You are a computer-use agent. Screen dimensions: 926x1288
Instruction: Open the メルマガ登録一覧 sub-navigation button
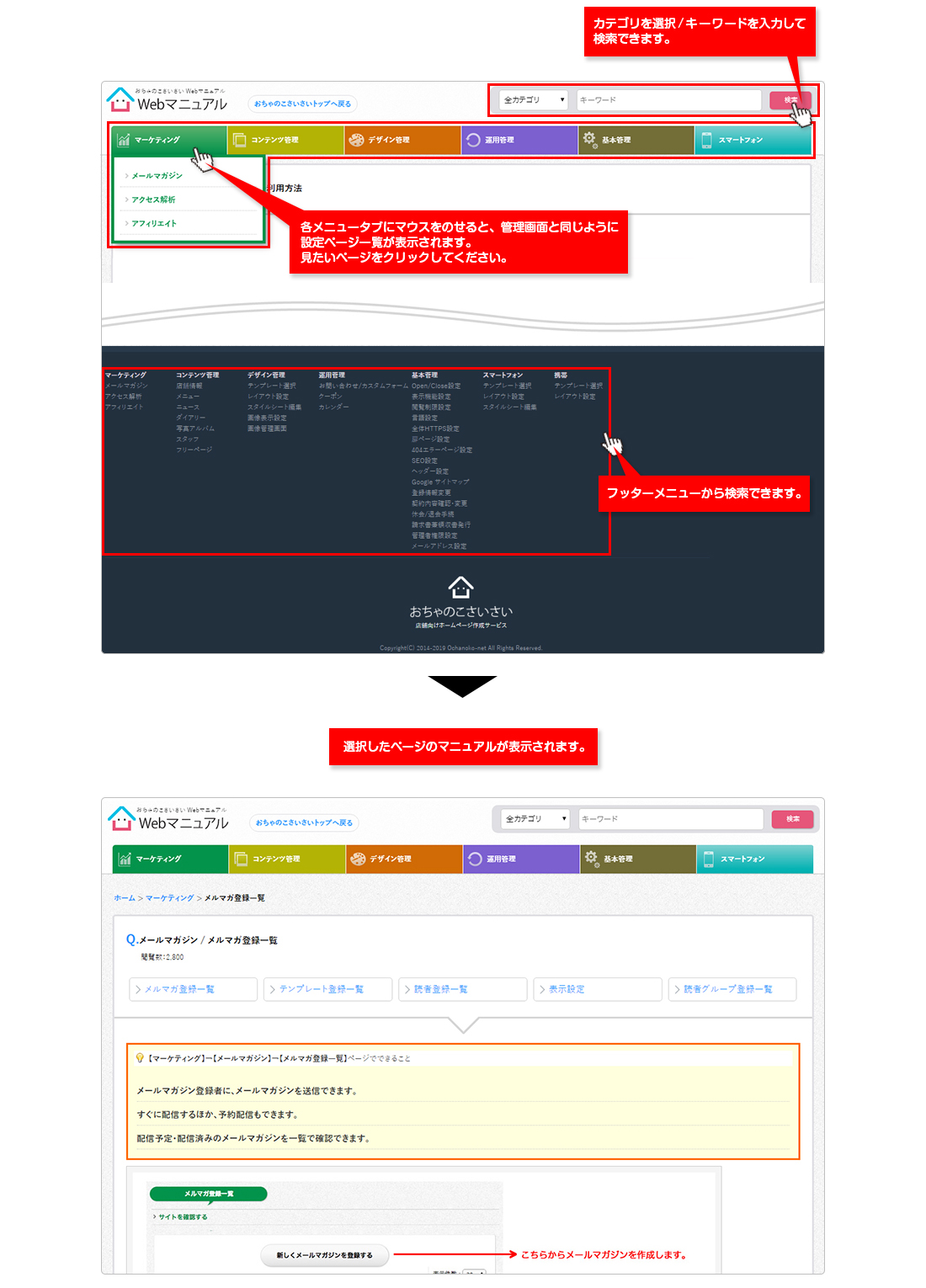(x=194, y=989)
